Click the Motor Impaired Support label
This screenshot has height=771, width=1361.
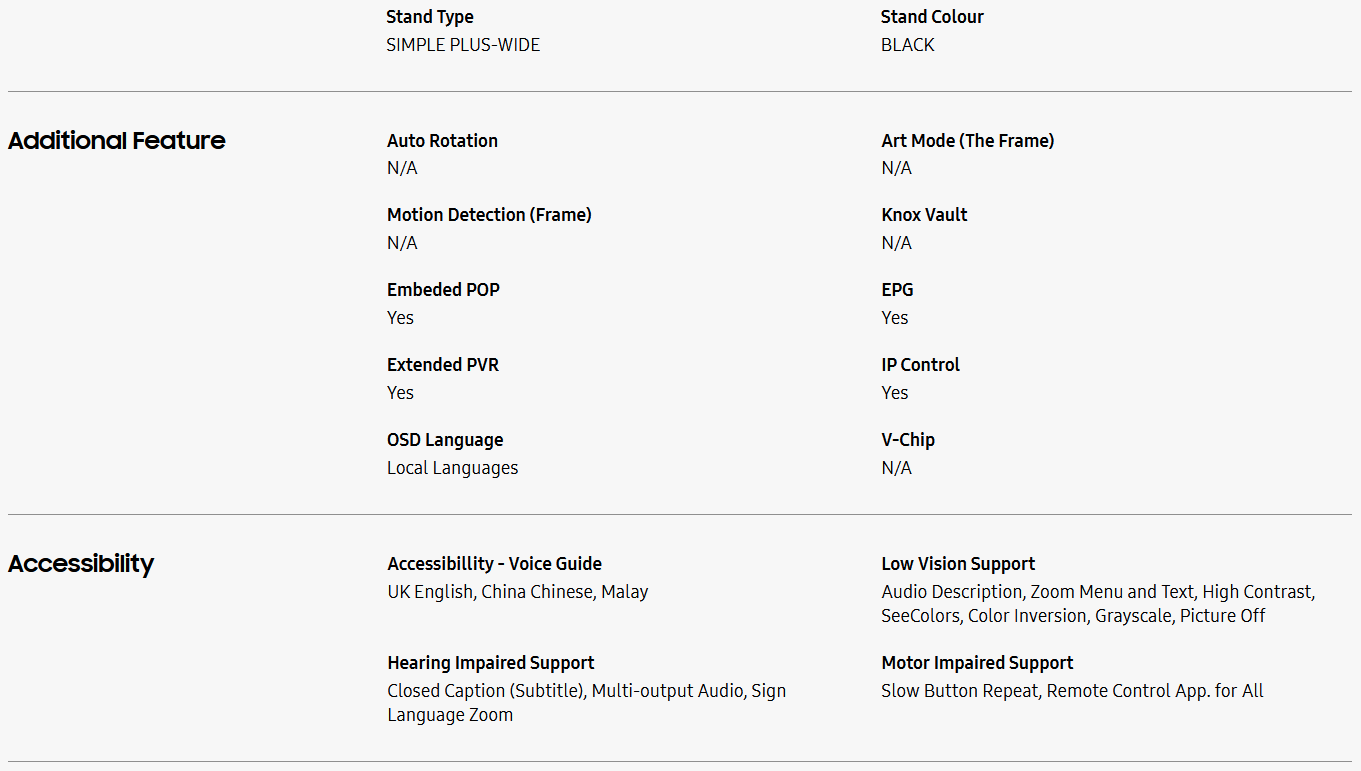click(977, 663)
